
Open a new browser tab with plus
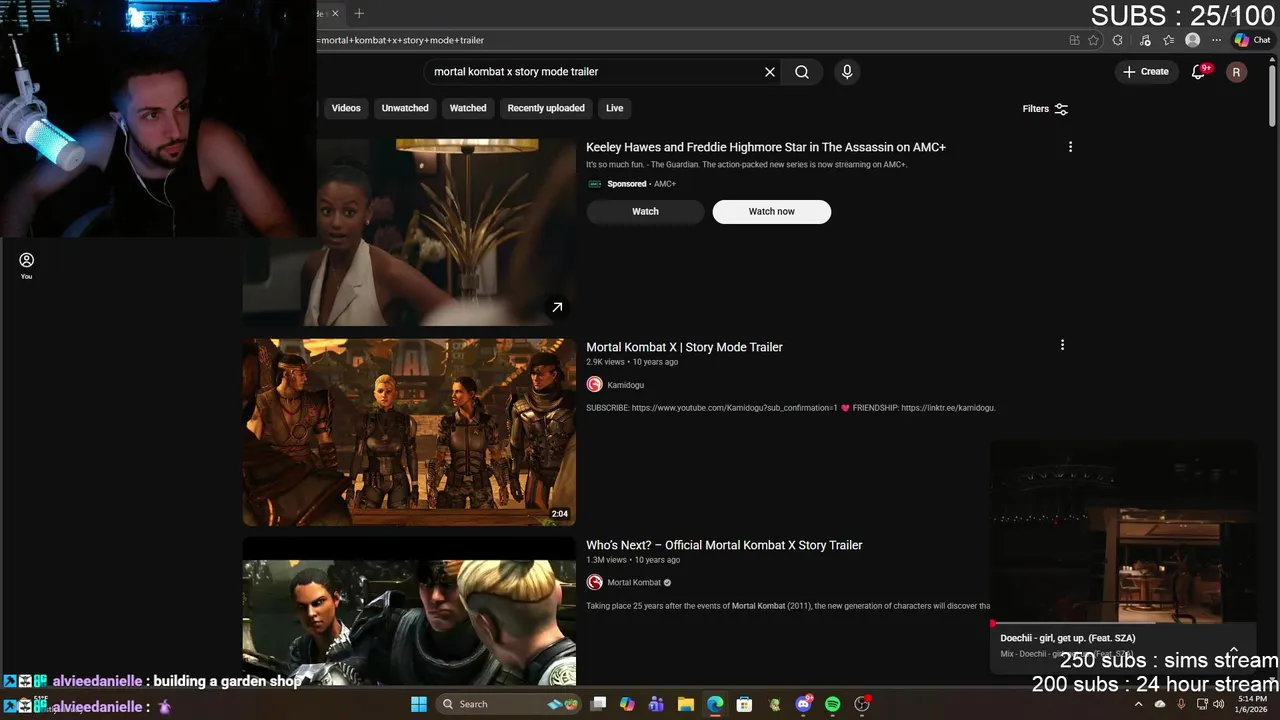(x=359, y=13)
